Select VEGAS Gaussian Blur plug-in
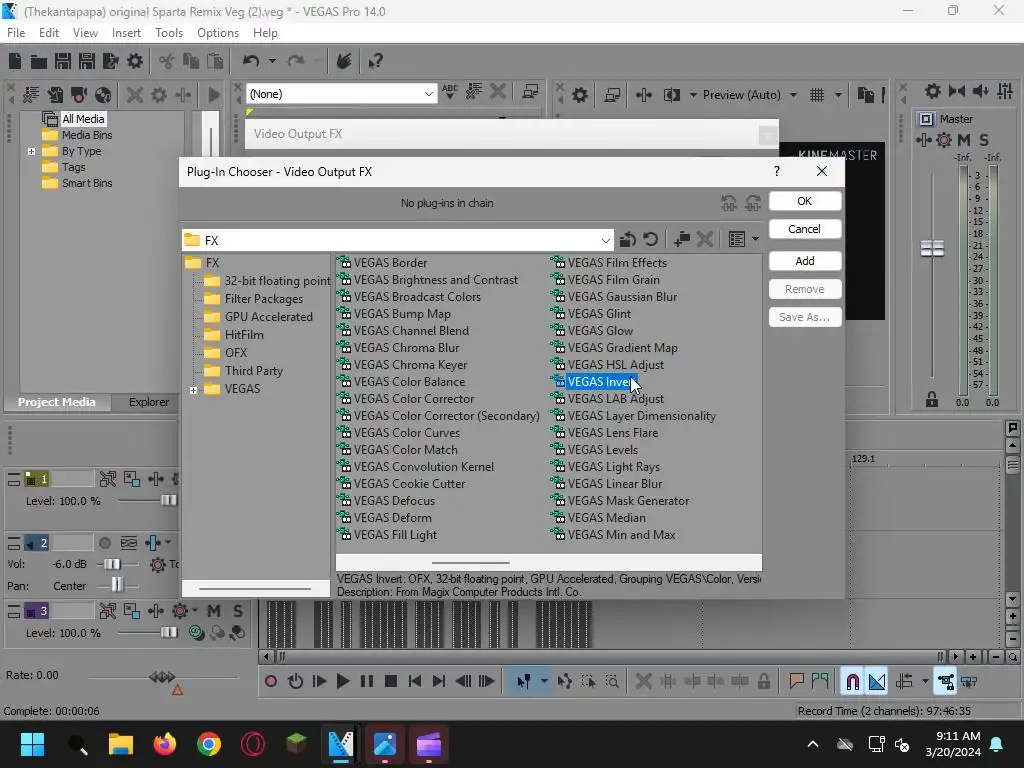Screen dimensions: 1024x768 [622, 297]
